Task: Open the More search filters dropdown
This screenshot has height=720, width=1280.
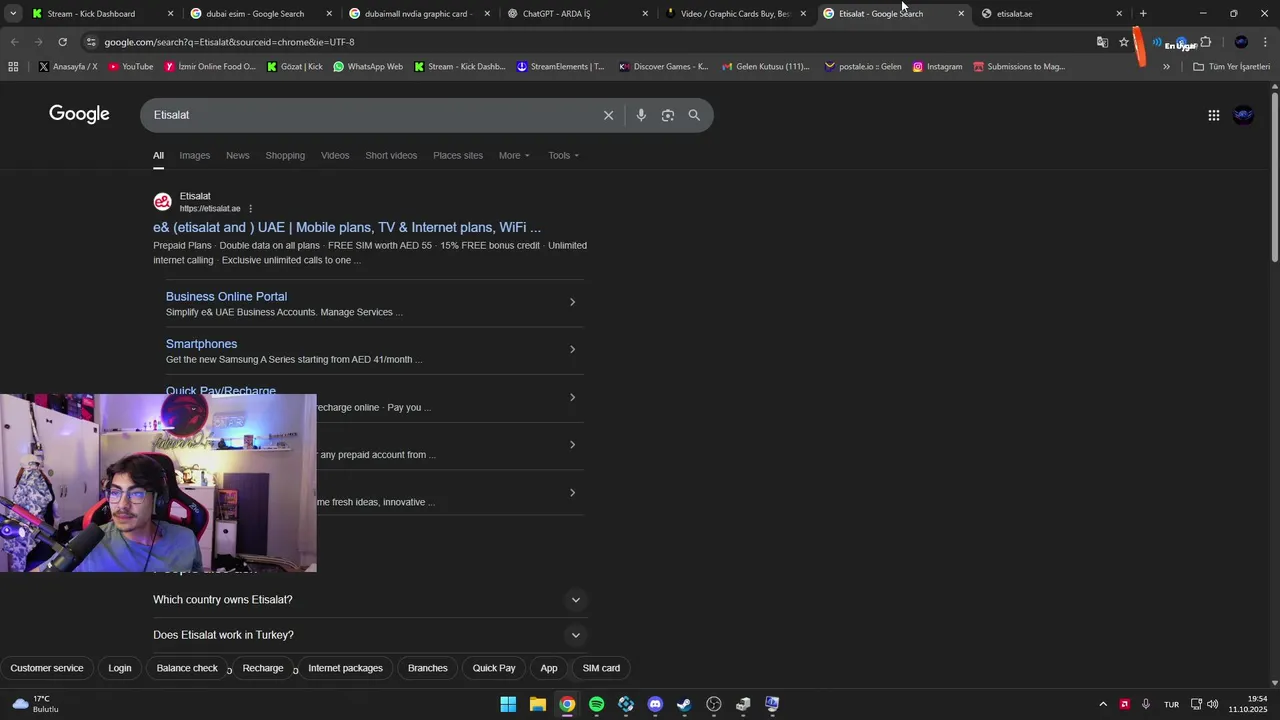Action: point(514,155)
